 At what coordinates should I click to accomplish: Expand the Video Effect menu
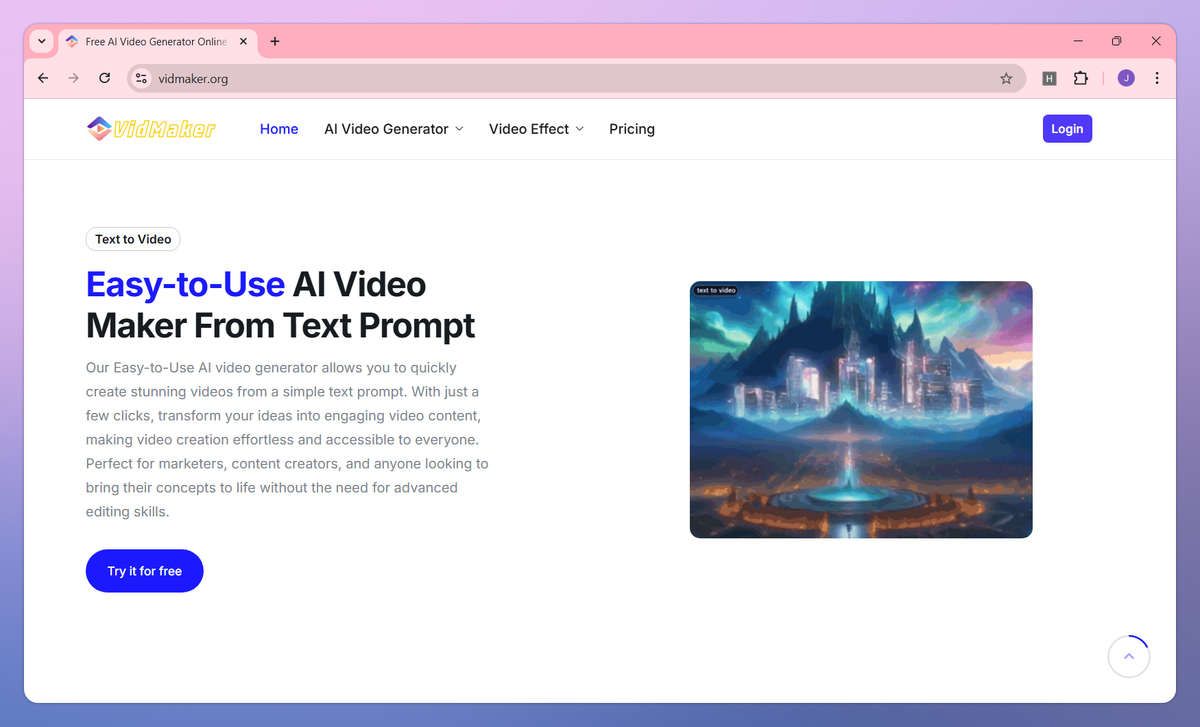tap(536, 128)
